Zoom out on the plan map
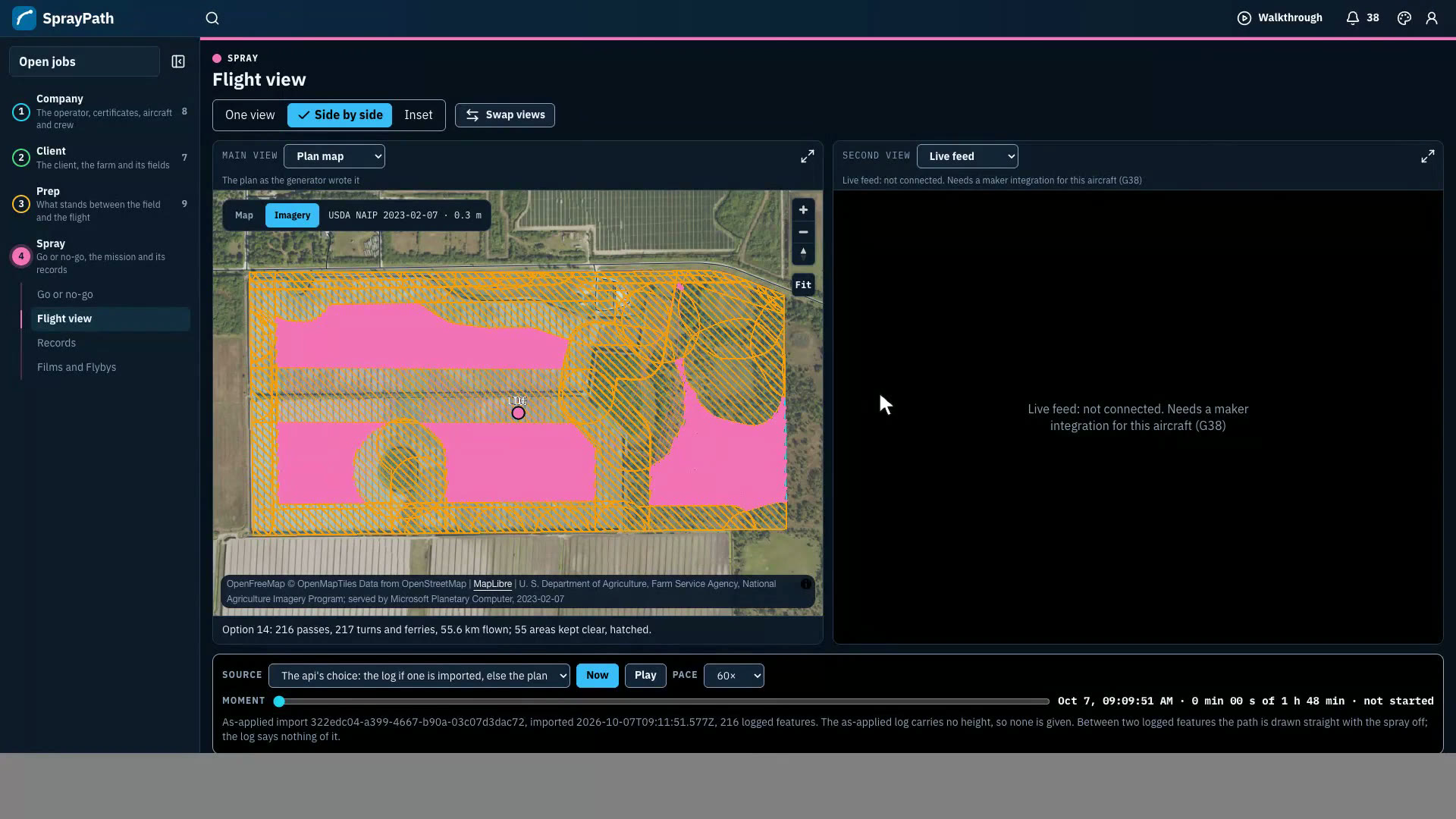1456x819 pixels. 803,232
